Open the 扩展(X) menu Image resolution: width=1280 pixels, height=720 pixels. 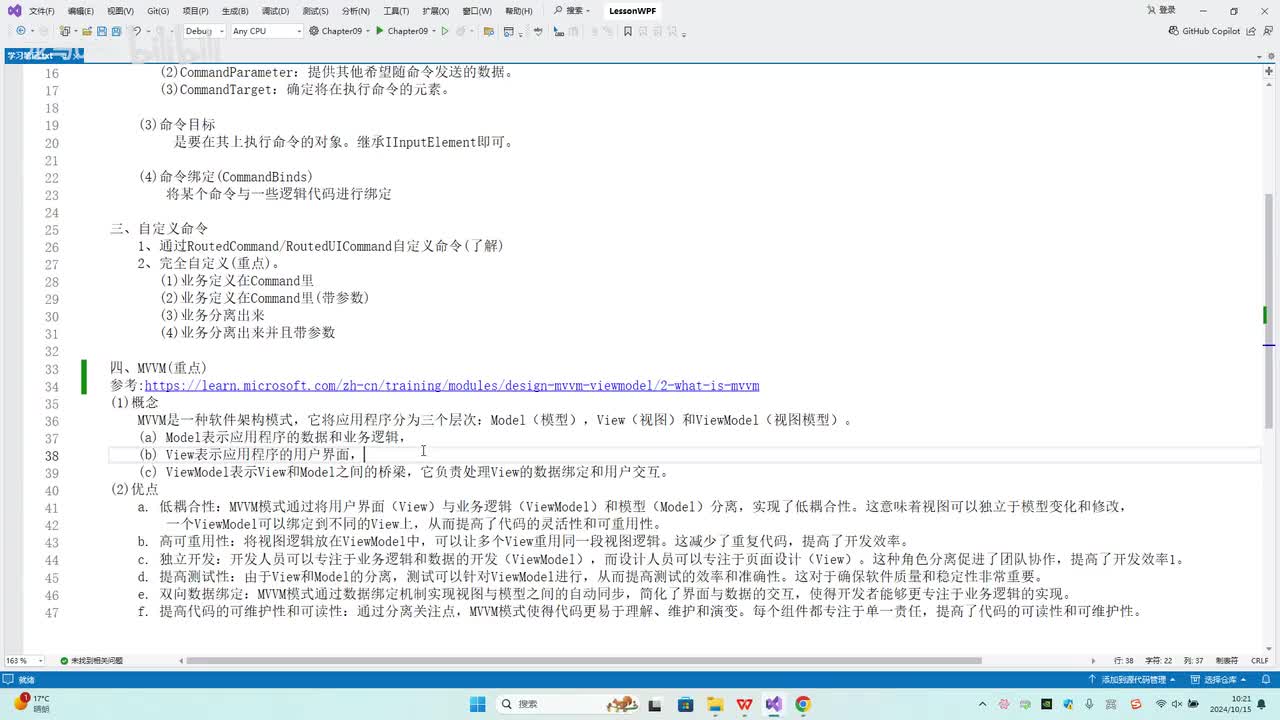435,11
